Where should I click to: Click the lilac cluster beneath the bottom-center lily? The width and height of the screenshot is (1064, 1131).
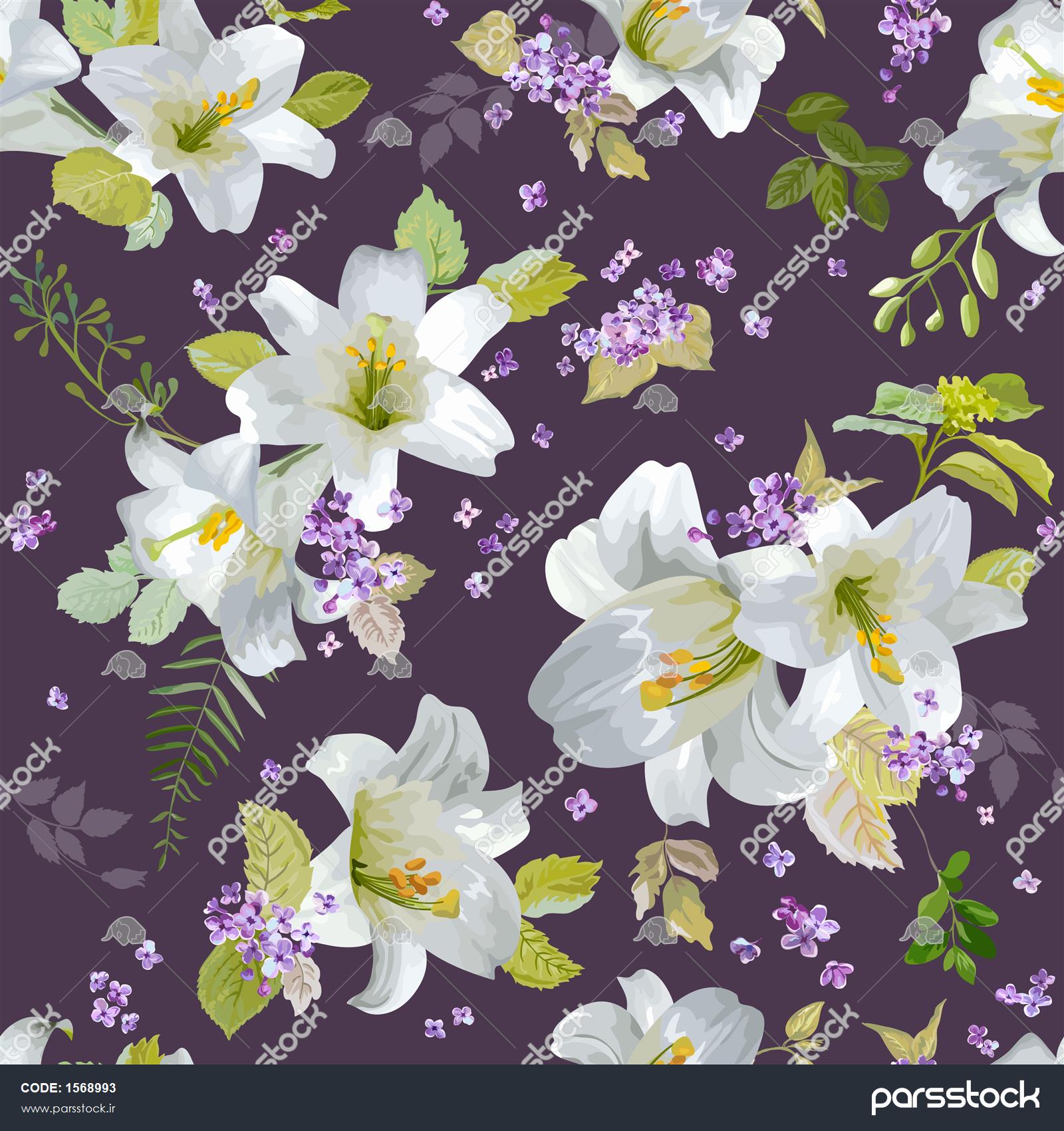pos(259,925)
